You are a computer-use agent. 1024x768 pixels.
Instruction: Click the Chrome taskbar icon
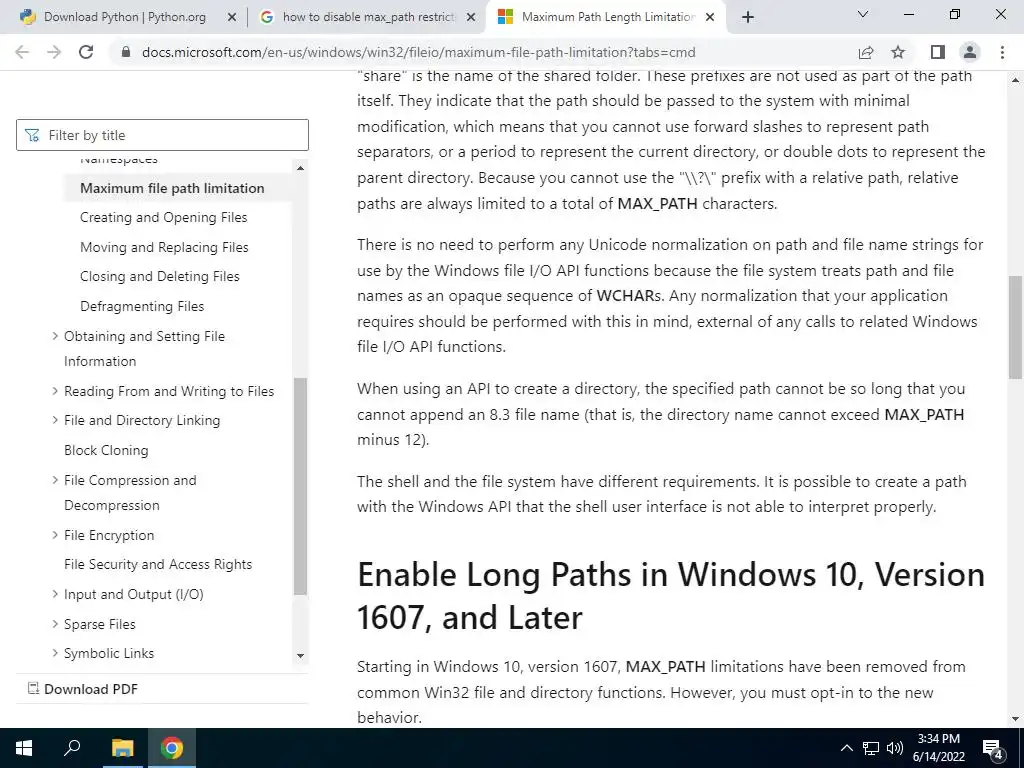[x=172, y=748]
